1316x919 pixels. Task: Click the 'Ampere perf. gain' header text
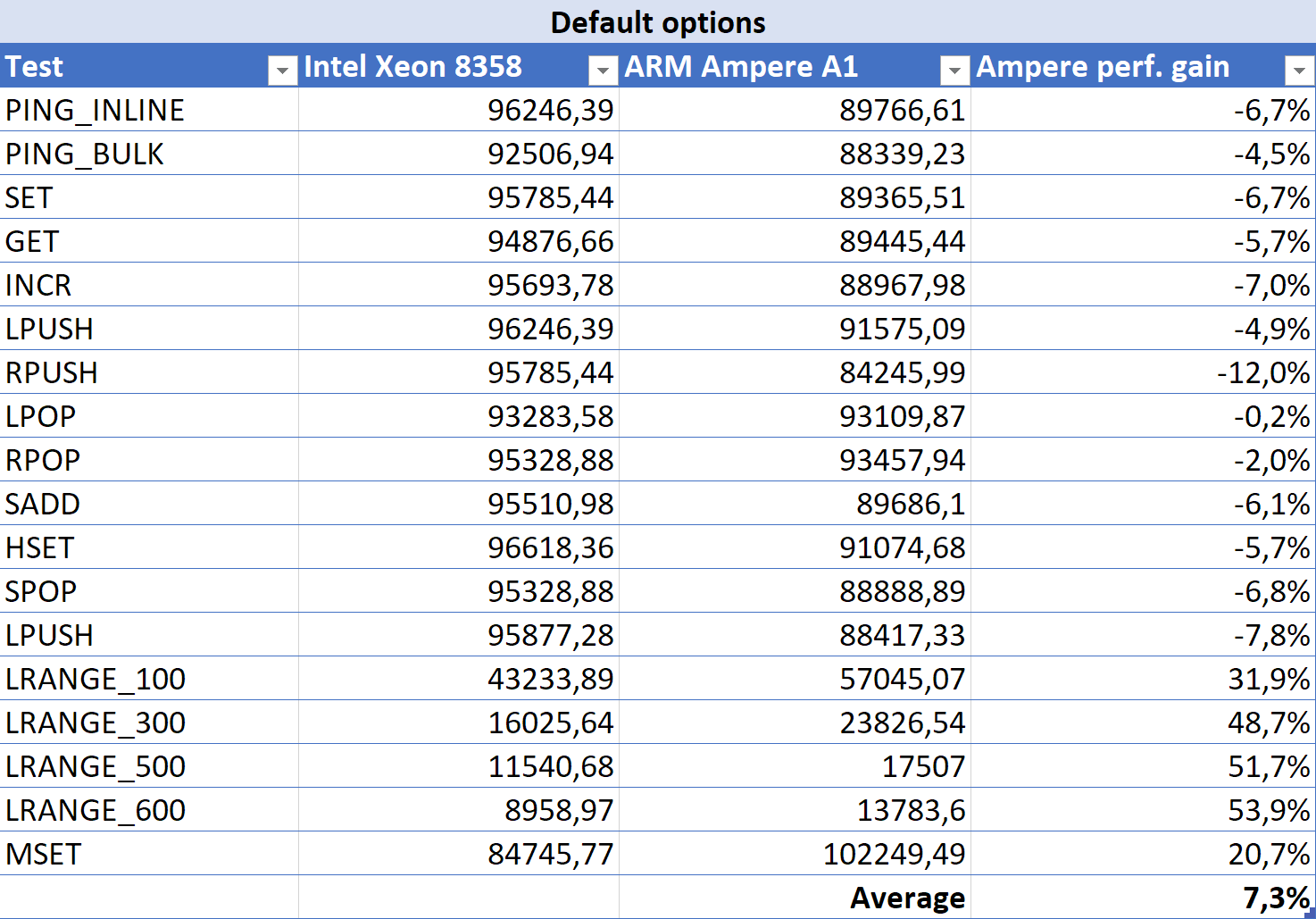(1103, 66)
